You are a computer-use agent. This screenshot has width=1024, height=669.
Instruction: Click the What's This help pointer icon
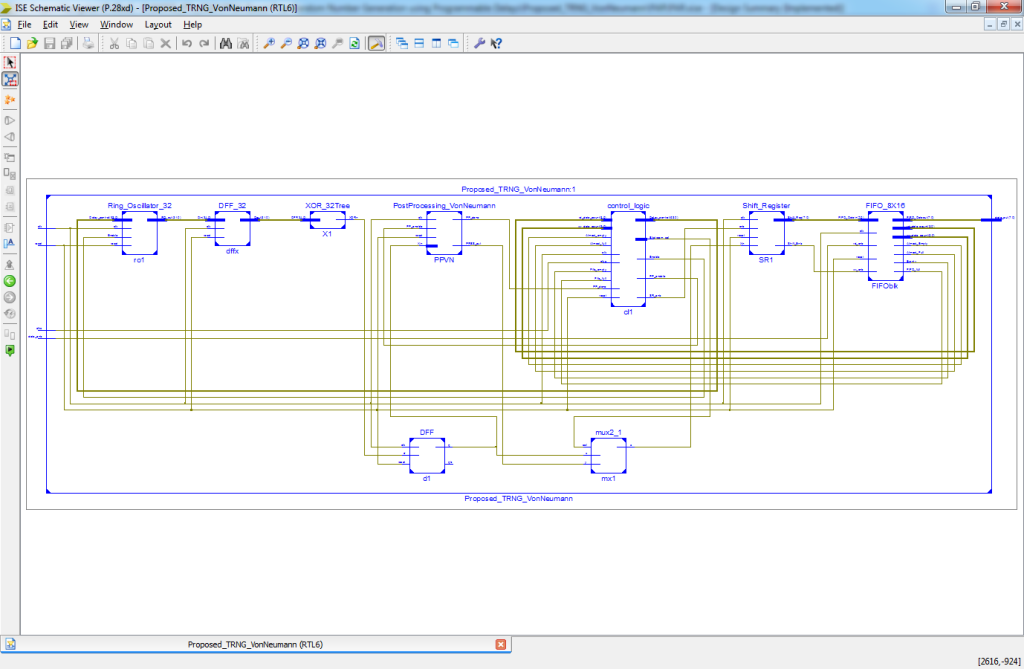click(x=496, y=44)
